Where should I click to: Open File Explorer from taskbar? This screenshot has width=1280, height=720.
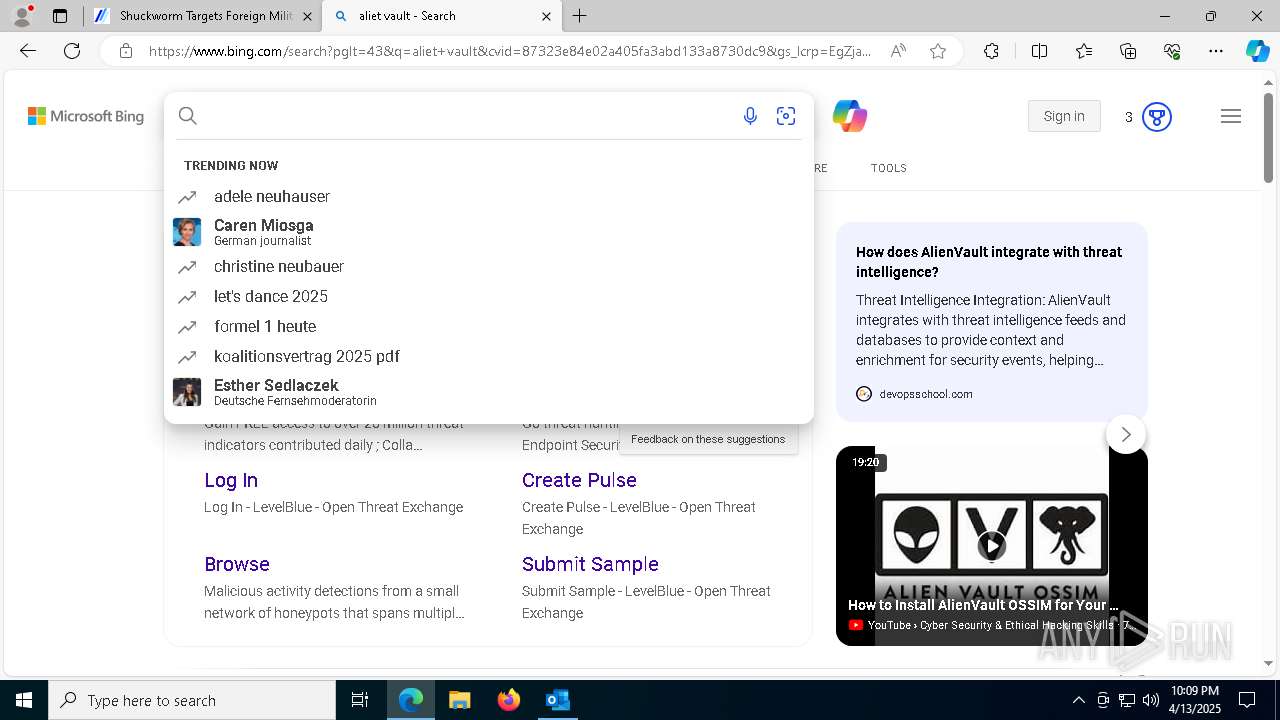click(460, 700)
